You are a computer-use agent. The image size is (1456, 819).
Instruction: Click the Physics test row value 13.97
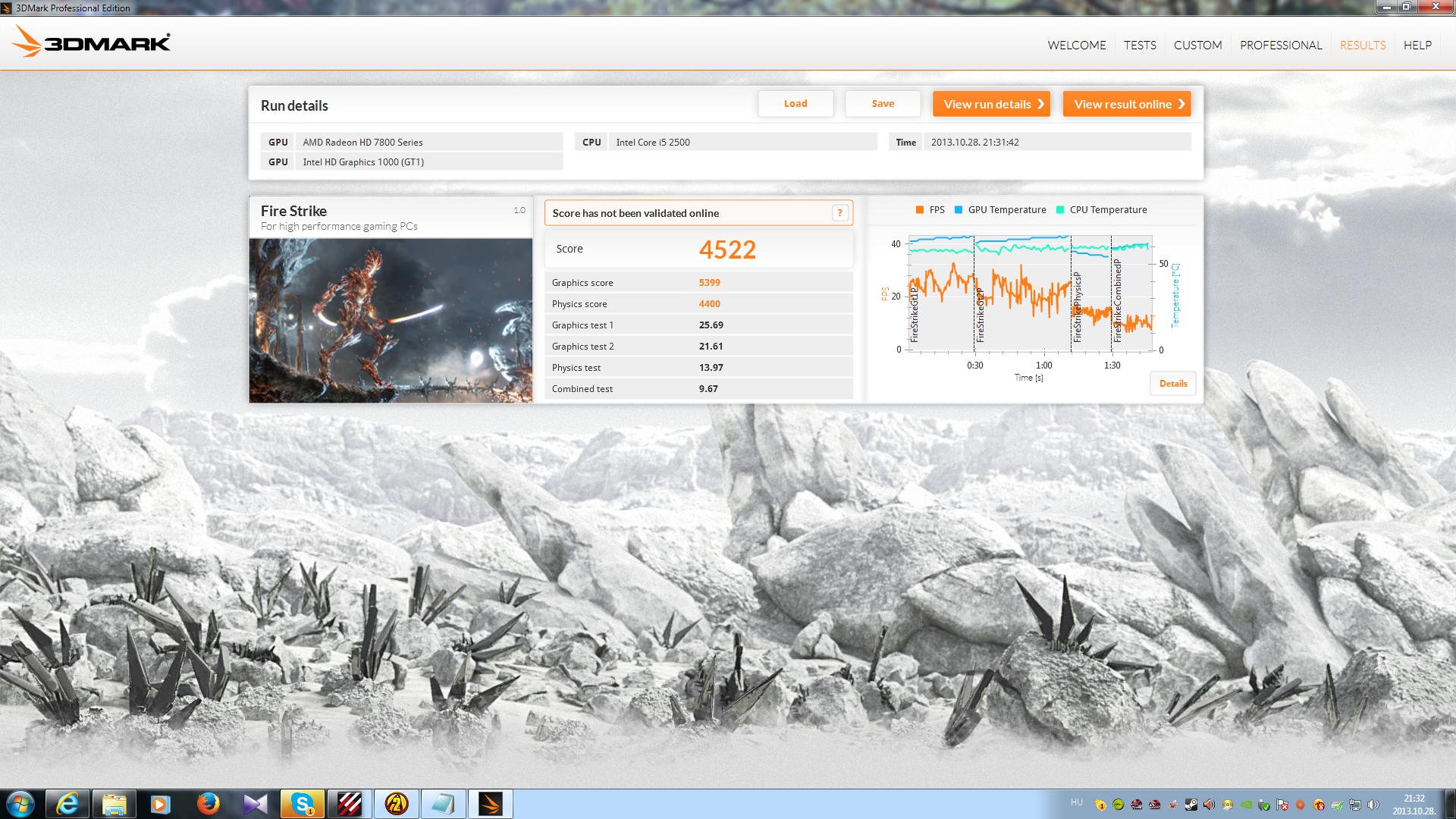[711, 368]
